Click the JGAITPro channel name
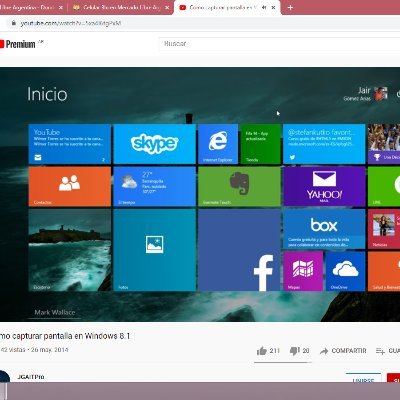400x400 pixels. (31, 377)
